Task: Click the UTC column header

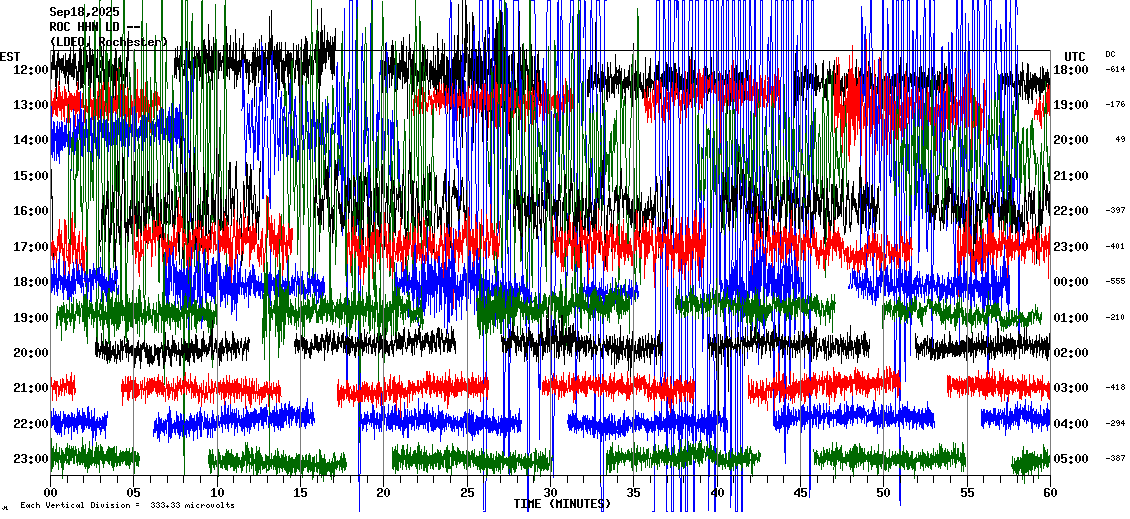Action: 1074,56
